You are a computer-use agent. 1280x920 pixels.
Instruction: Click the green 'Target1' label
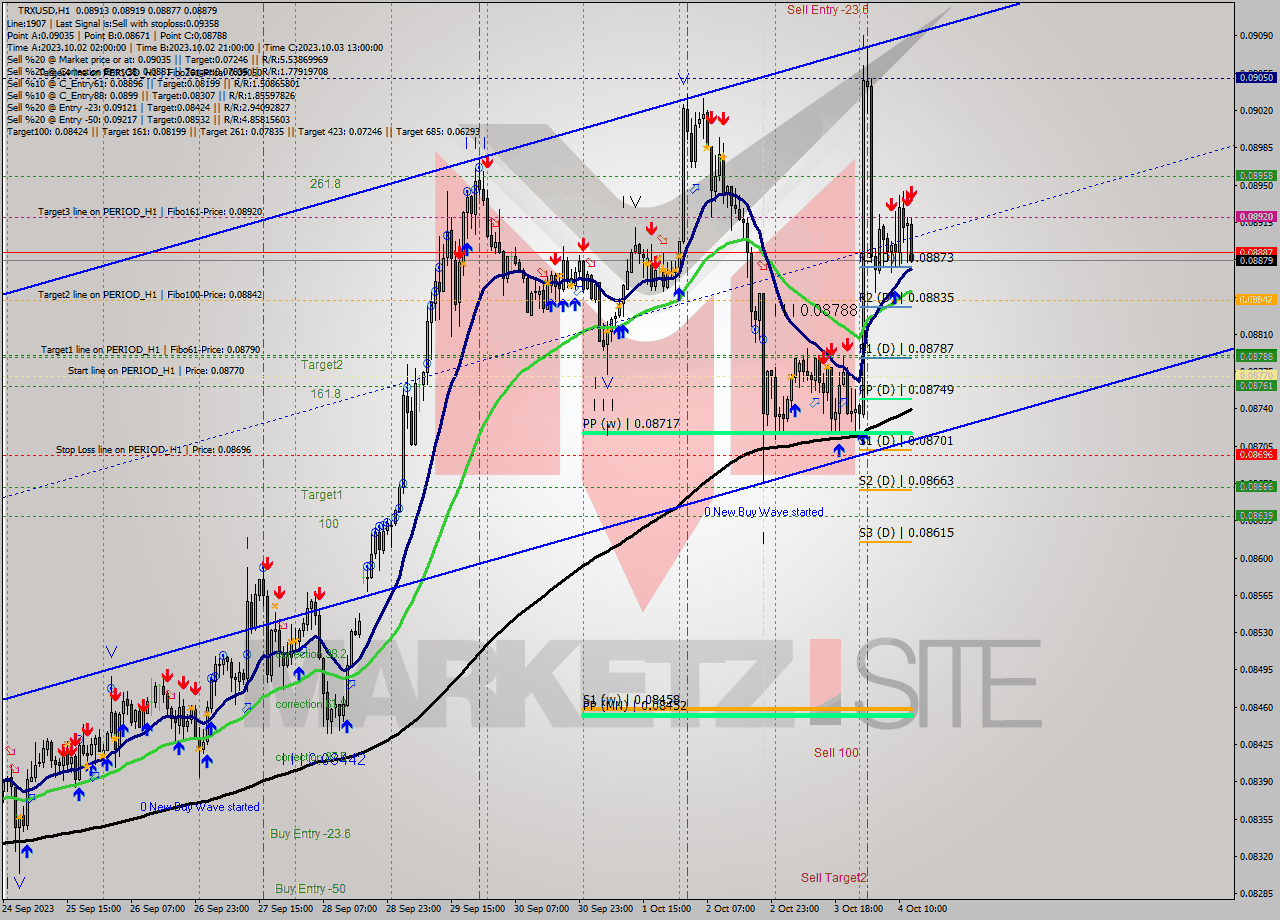tap(322, 495)
